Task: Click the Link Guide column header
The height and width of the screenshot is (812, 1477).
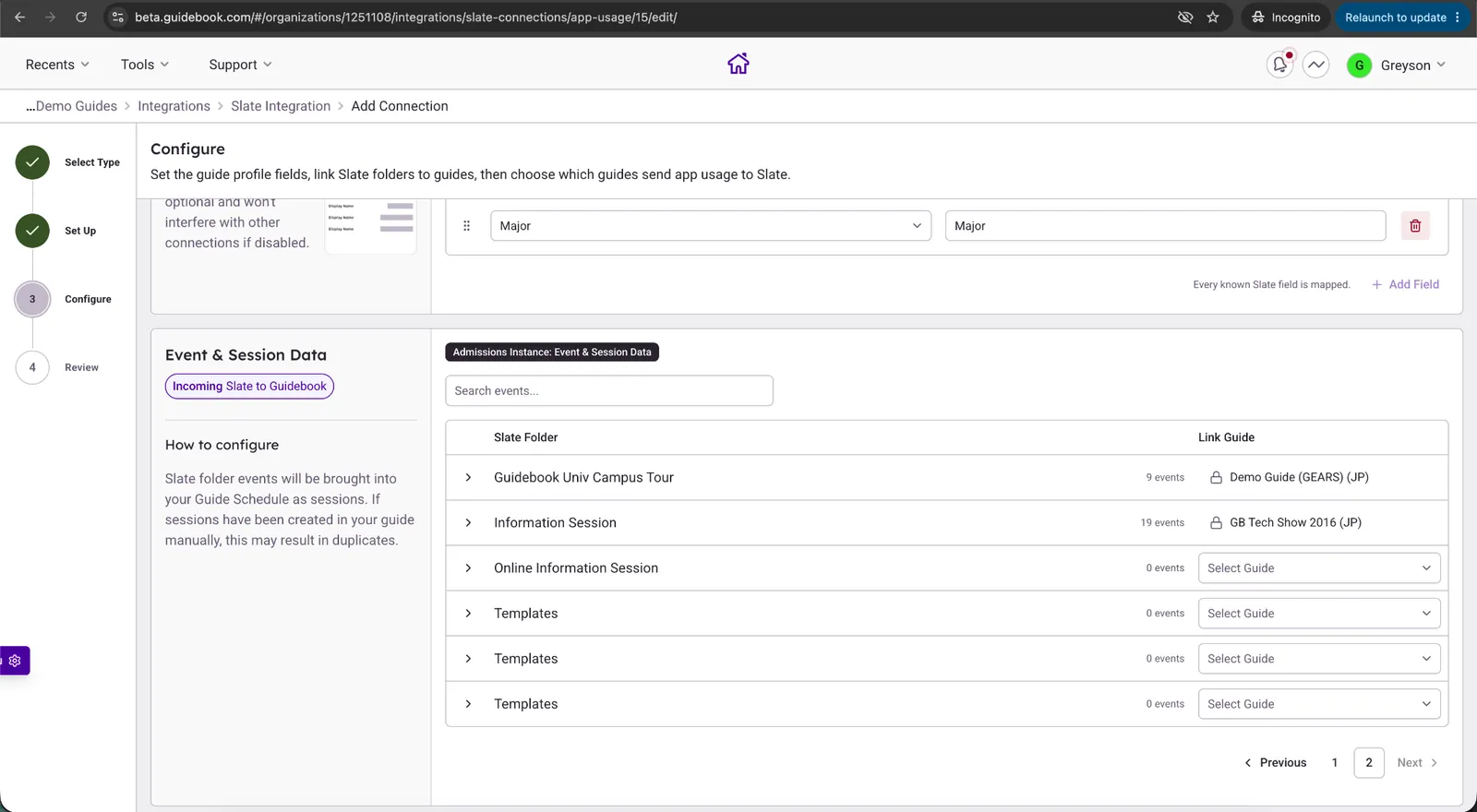Action: point(1226,437)
